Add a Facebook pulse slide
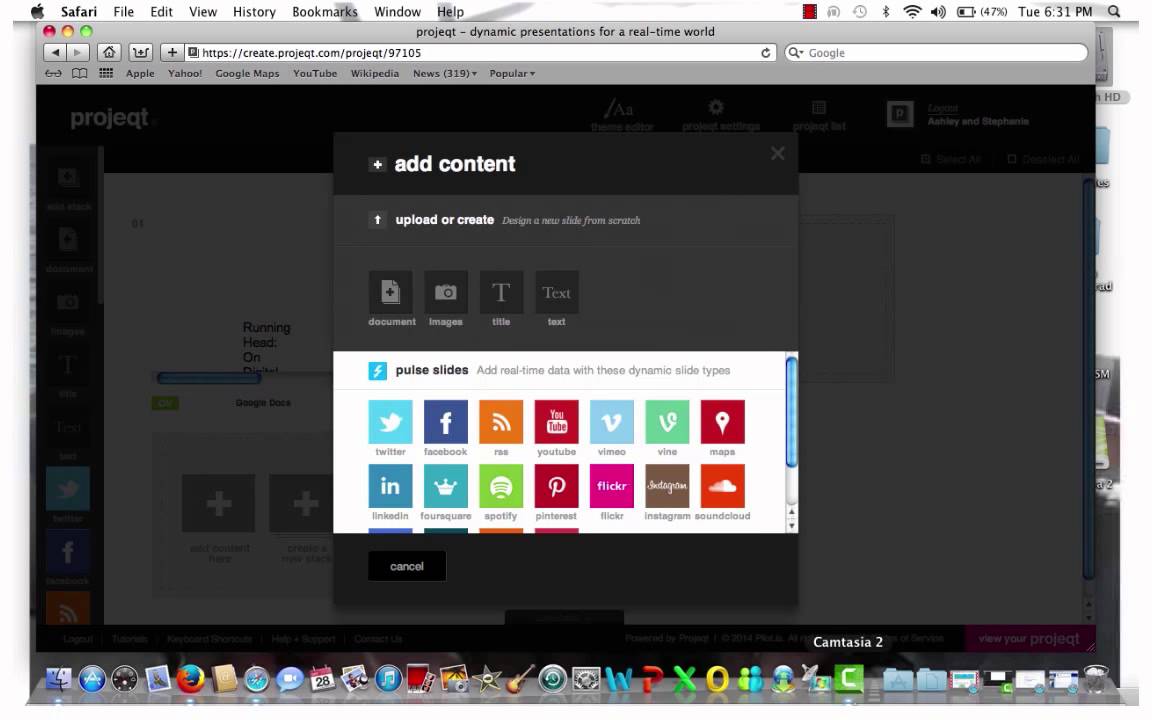Image resolution: width=1152 pixels, height=720 pixels. pos(445,422)
